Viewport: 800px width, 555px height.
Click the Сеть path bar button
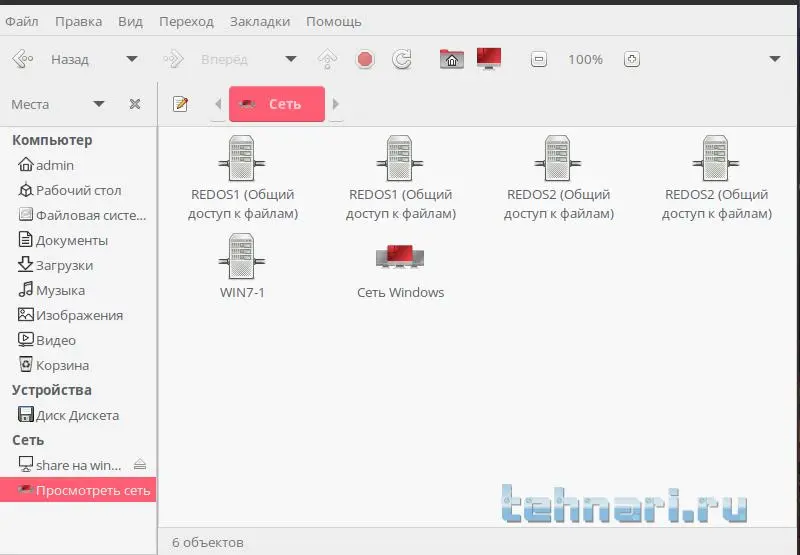[x=277, y=104]
